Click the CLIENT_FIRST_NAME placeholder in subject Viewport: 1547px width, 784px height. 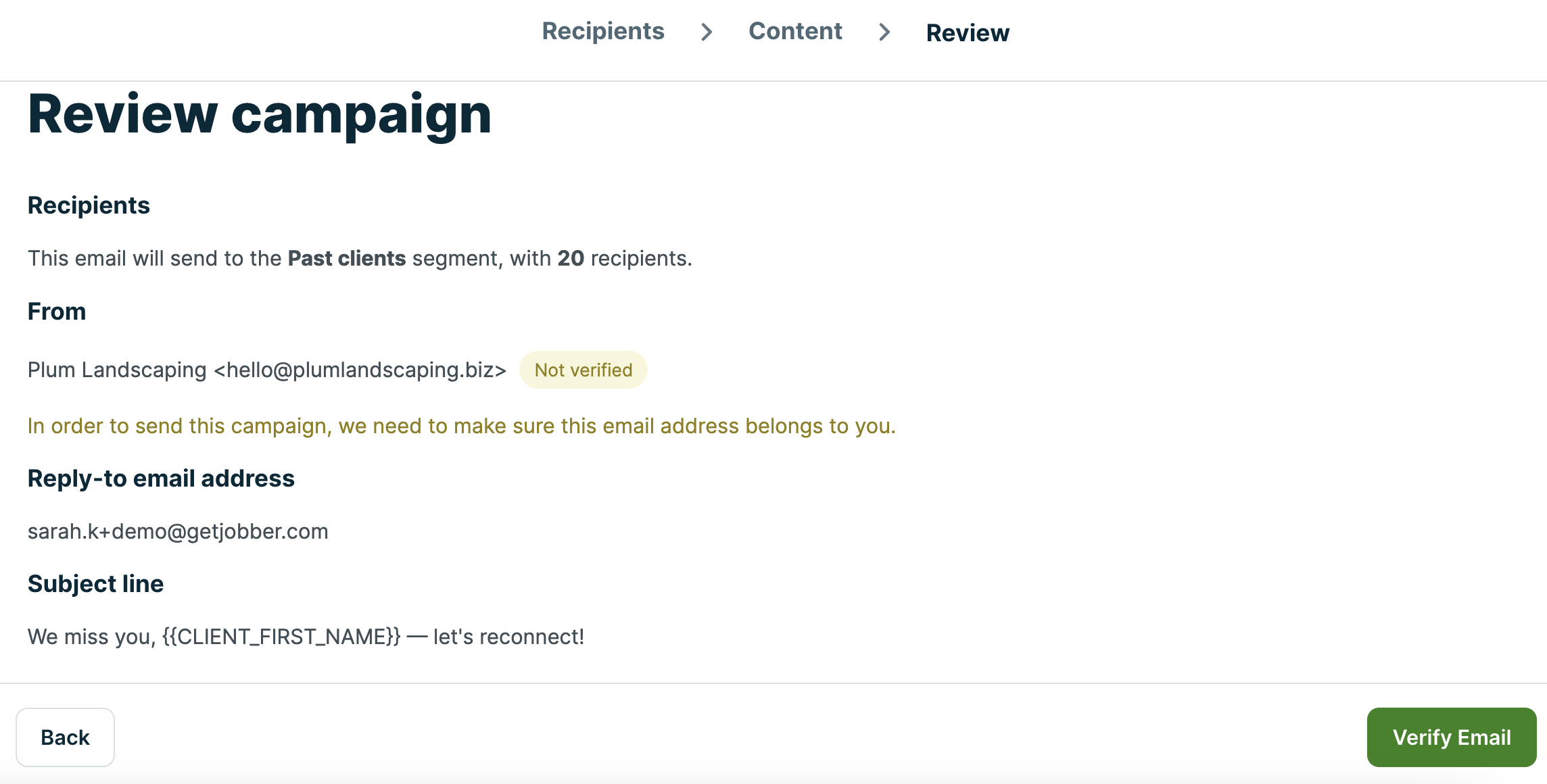tap(281, 637)
